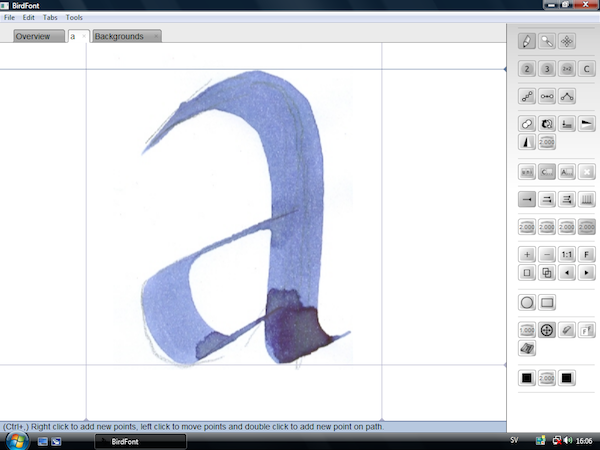The height and width of the screenshot is (450, 600).
Task: Select the circle shape tool
Action: [x=527, y=302]
